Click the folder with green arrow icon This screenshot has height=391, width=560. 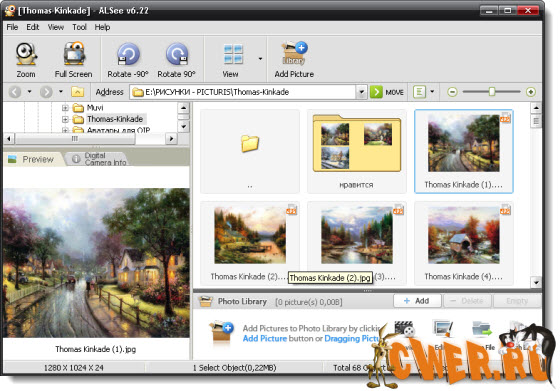482,329
